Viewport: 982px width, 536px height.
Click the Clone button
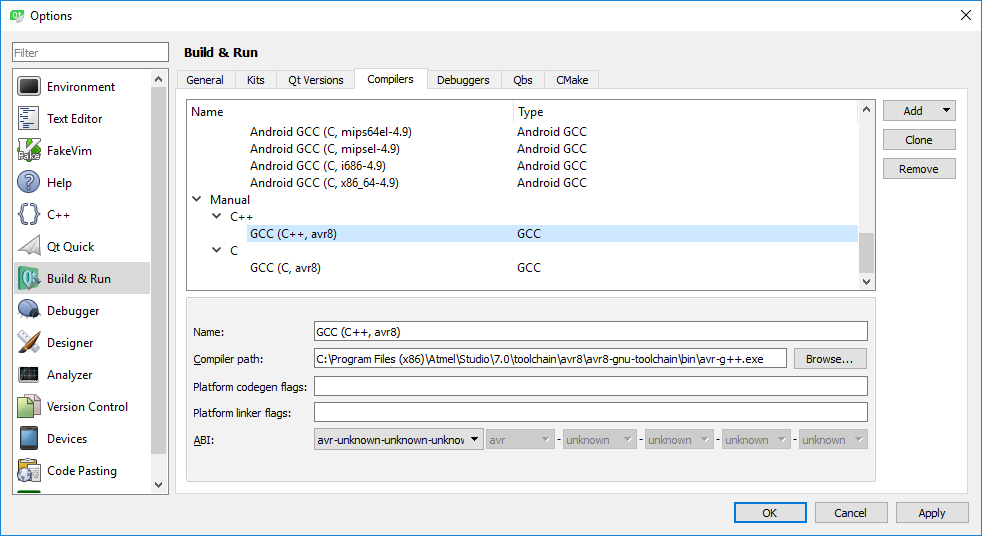[x=919, y=140]
